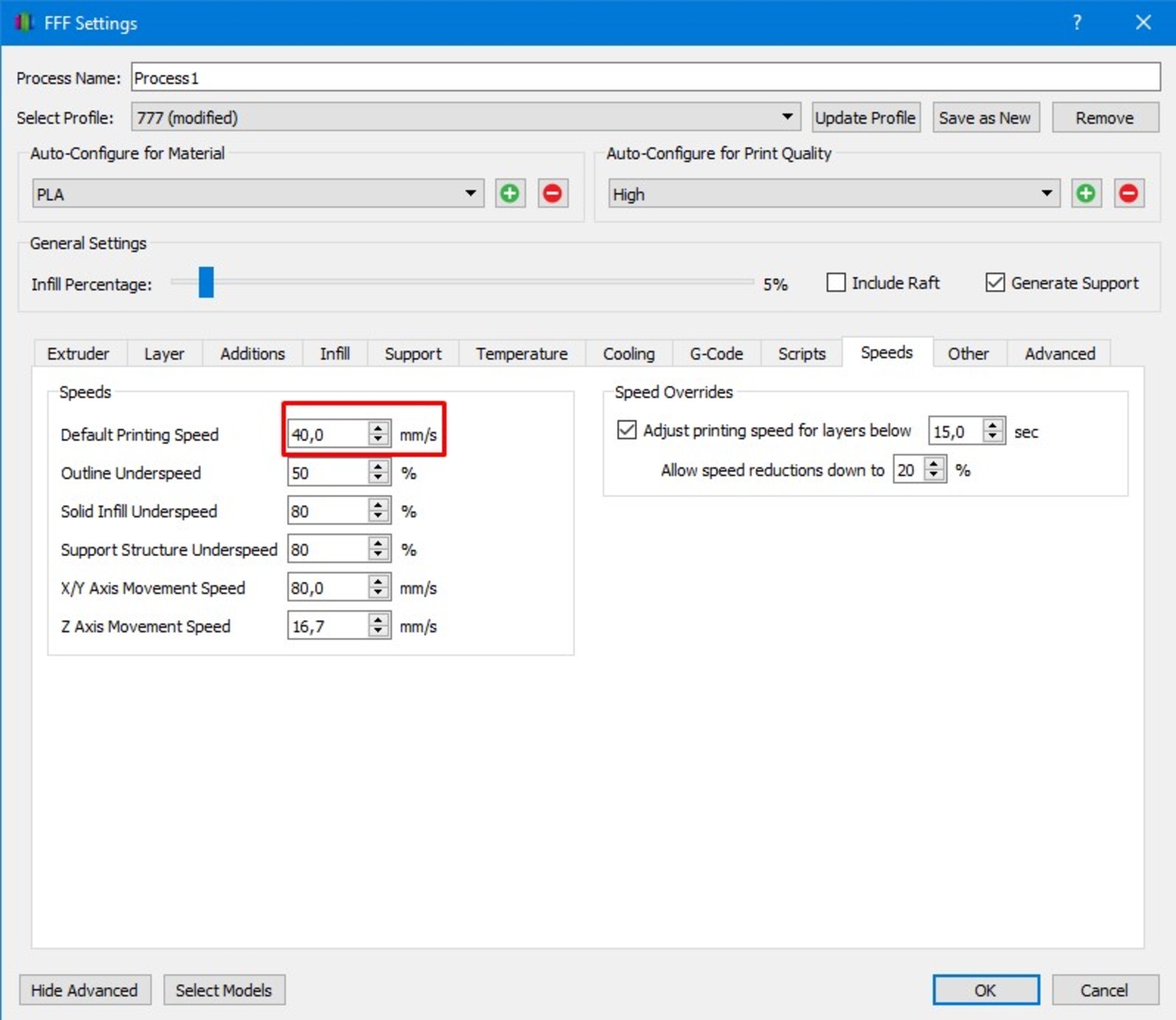
Task: Click the Process Name input field
Action: pos(645,77)
